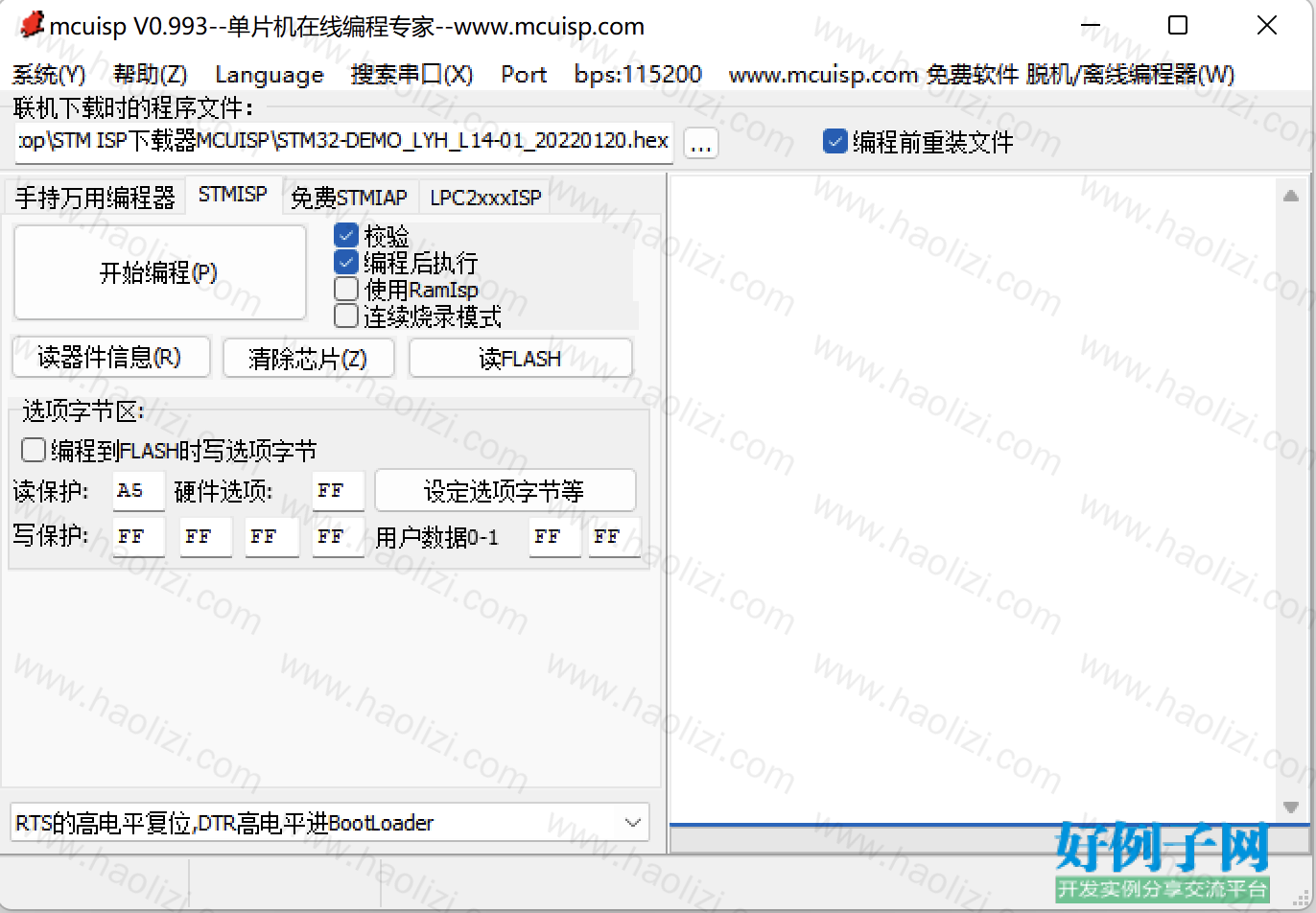
Task: Open the Port menu
Action: click(x=524, y=75)
